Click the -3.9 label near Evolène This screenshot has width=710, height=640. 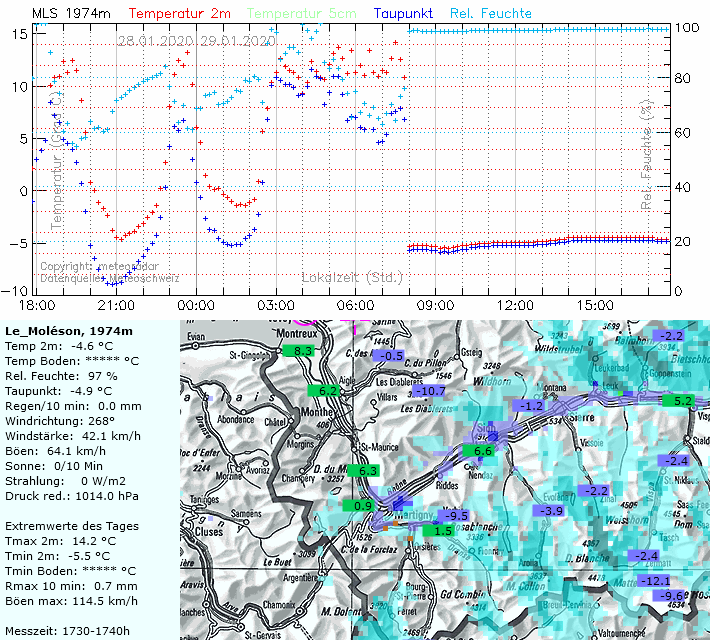coord(549,510)
